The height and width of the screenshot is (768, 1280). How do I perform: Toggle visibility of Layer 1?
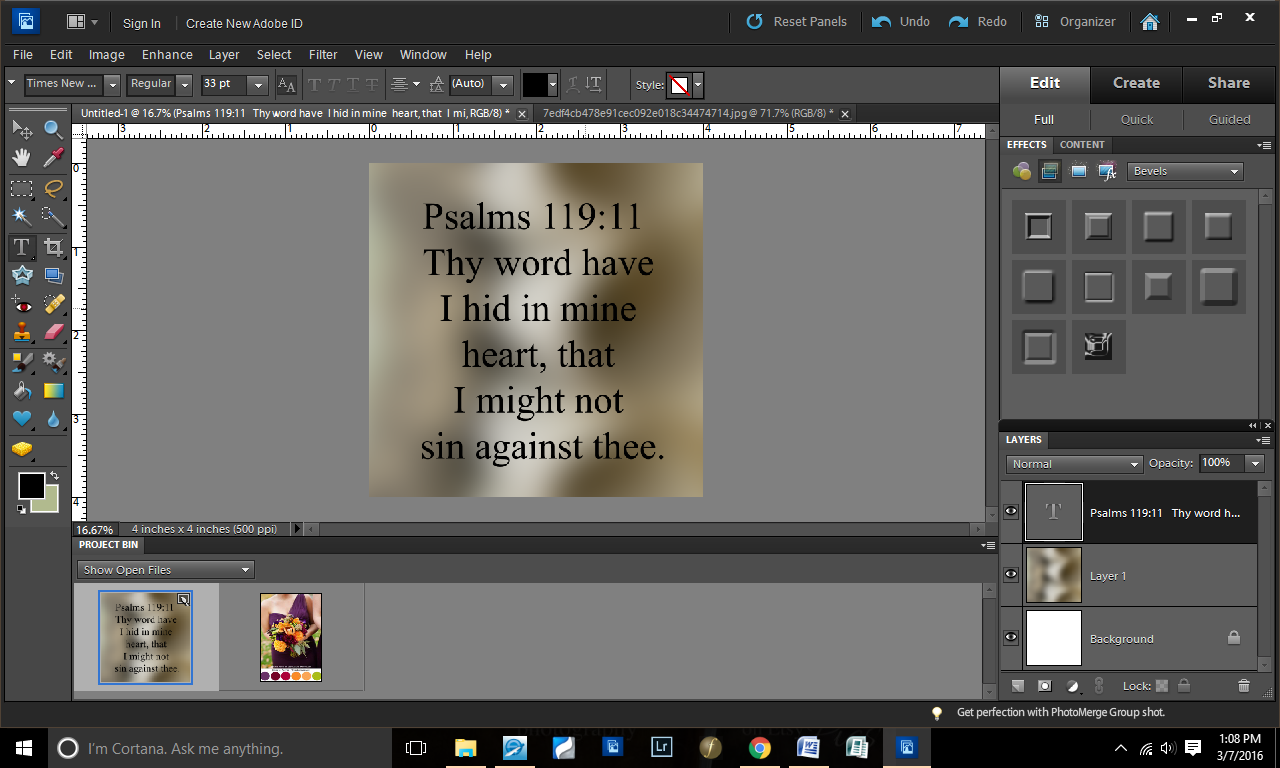[x=1011, y=575]
